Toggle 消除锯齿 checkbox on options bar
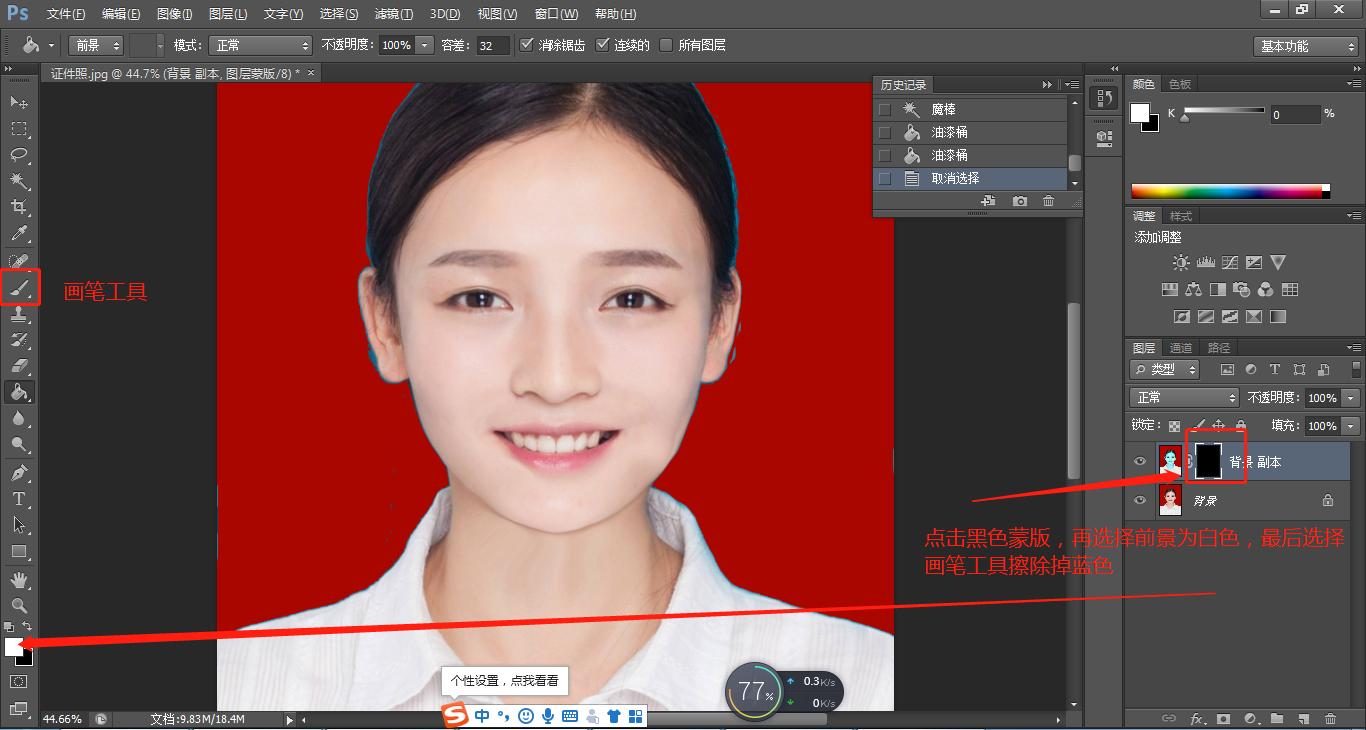1366x730 pixels. [527, 44]
